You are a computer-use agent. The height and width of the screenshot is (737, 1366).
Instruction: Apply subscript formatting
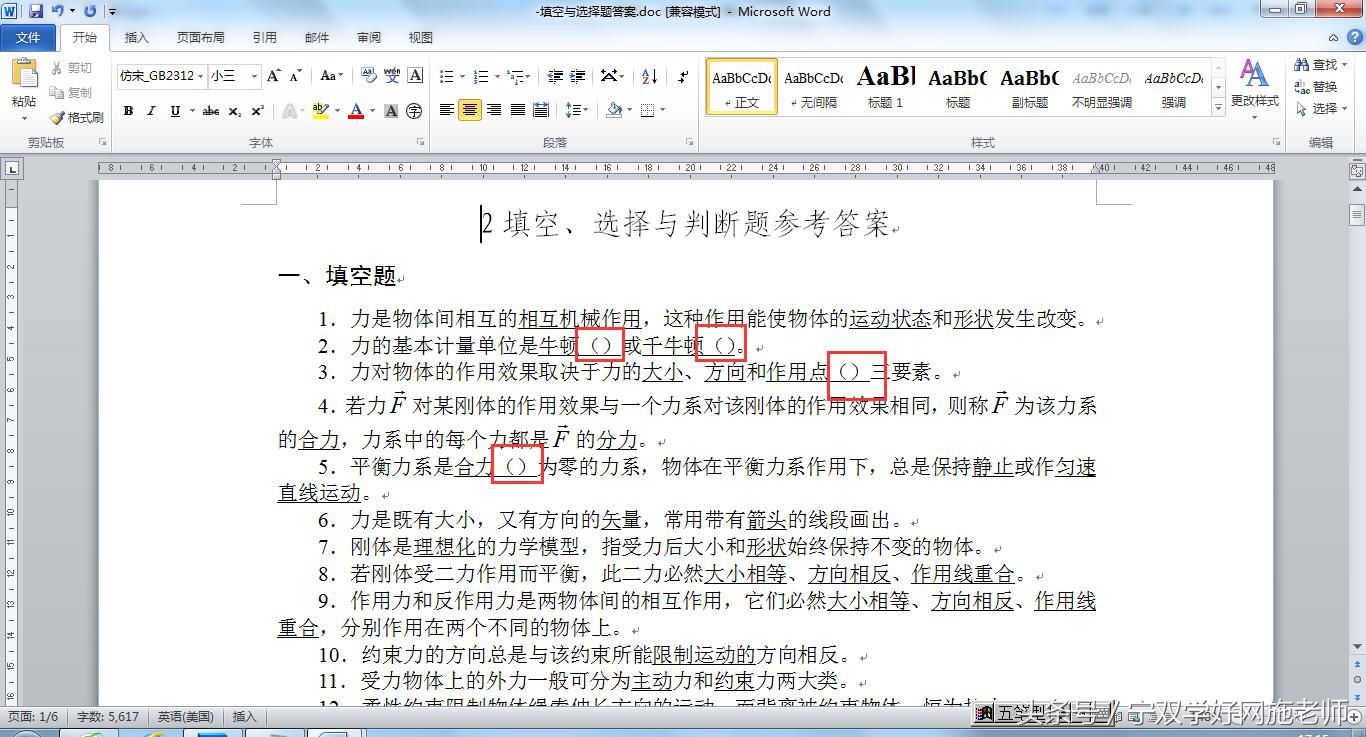point(235,111)
